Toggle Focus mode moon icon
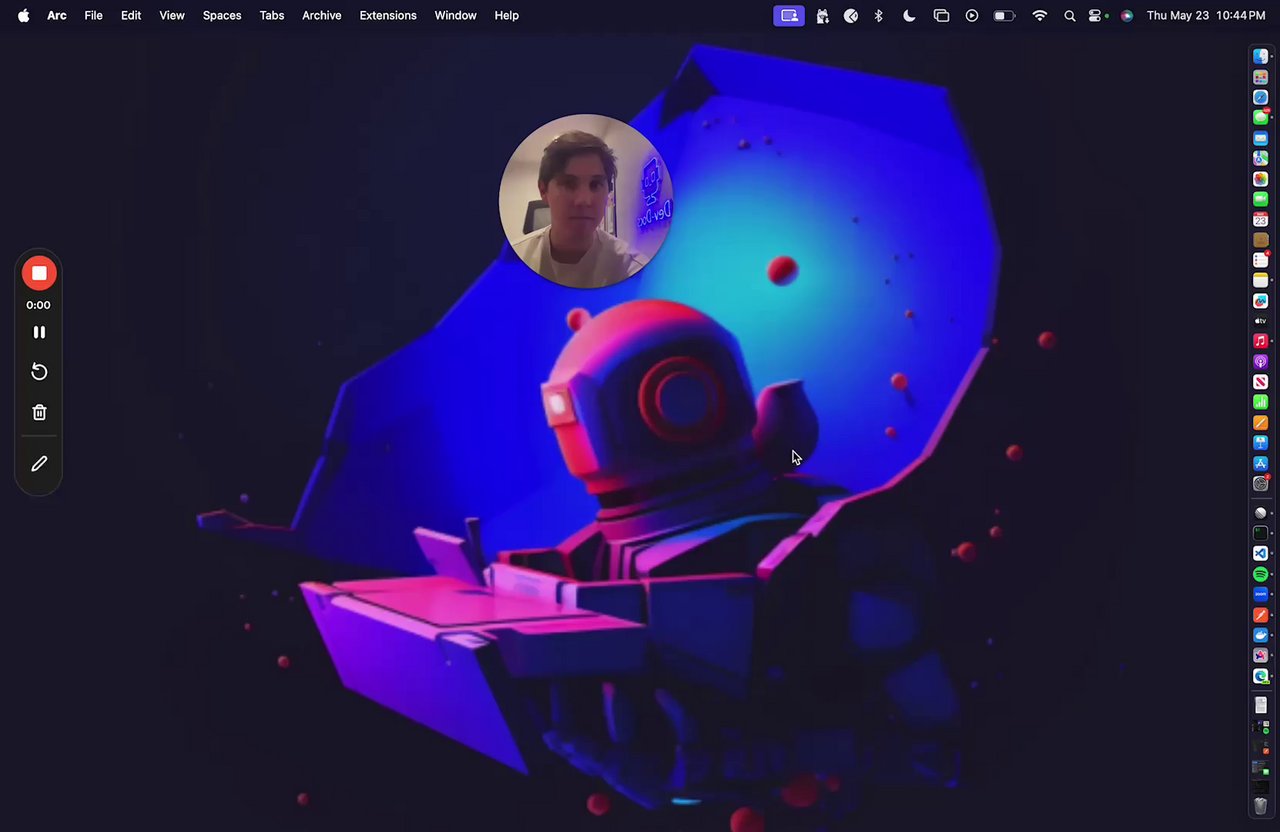Viewport: 1280px width, 832px height. pos(909,15)
